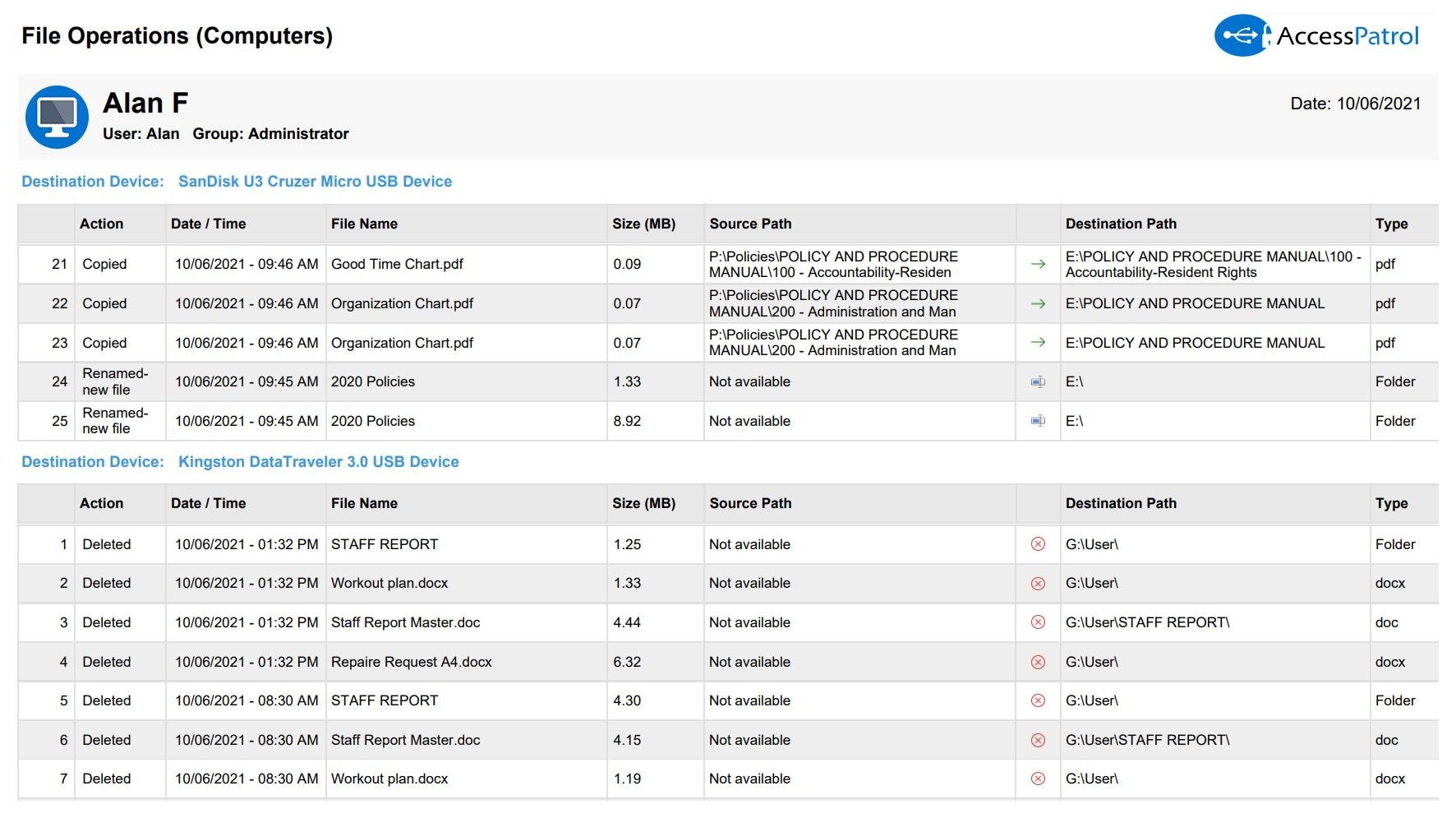Screen dimensions: 1456x818
Task: Click the blue computer monitor icon
Action: coord(57,117)
